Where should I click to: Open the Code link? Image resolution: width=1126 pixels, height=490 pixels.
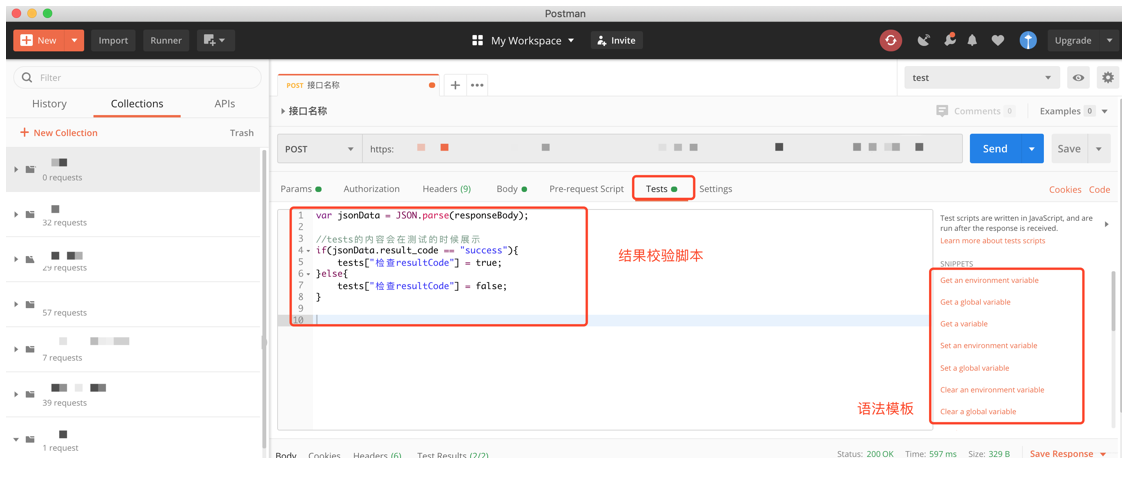click(1099, 190)
